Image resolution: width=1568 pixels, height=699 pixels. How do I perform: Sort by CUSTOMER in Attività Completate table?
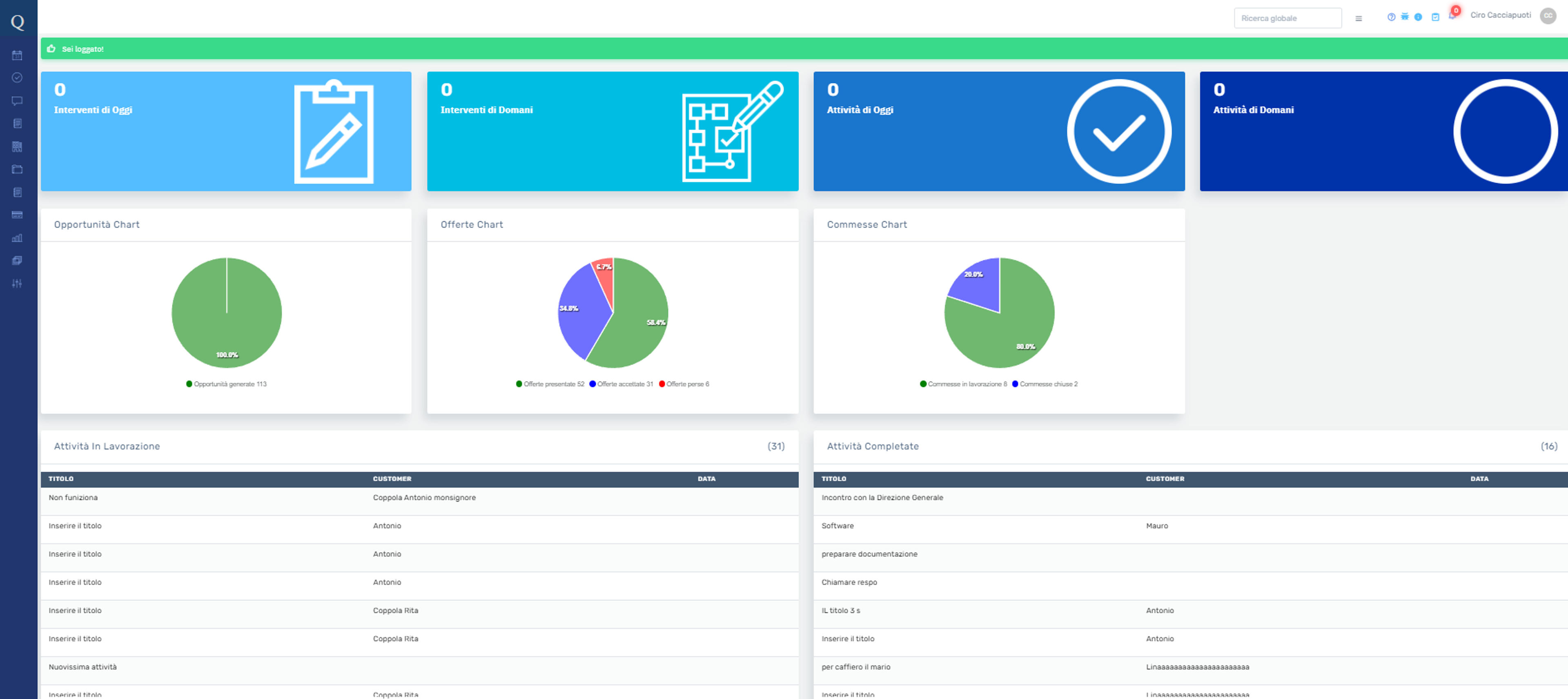(x=1165, y=479)
